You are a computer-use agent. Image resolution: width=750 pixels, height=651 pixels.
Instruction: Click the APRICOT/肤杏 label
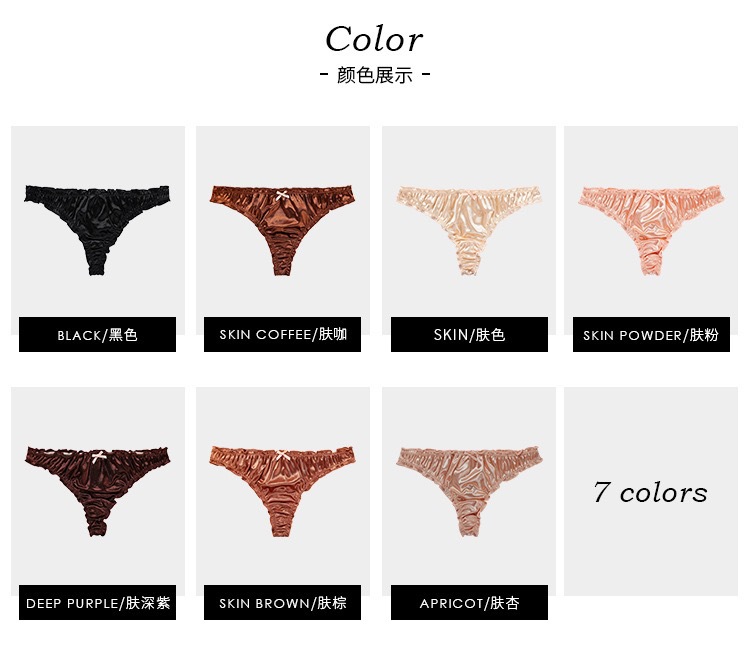pyautogui.click(x=469, y=603)
